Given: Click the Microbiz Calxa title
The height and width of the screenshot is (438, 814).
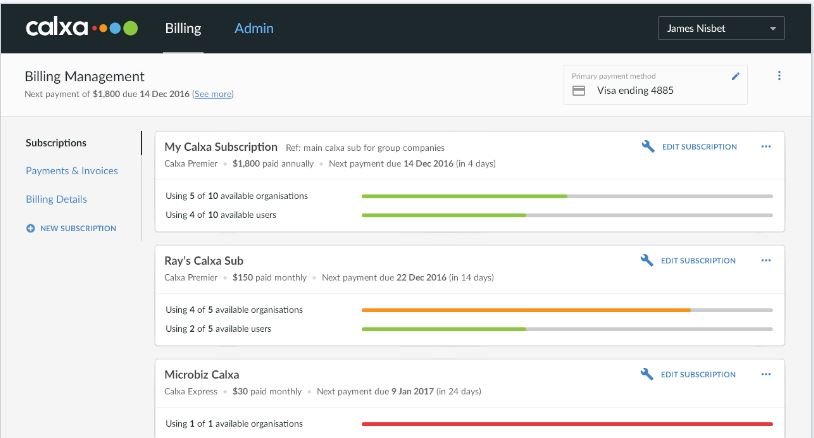Looking at the screenshot, I should (x=201, y=374).
